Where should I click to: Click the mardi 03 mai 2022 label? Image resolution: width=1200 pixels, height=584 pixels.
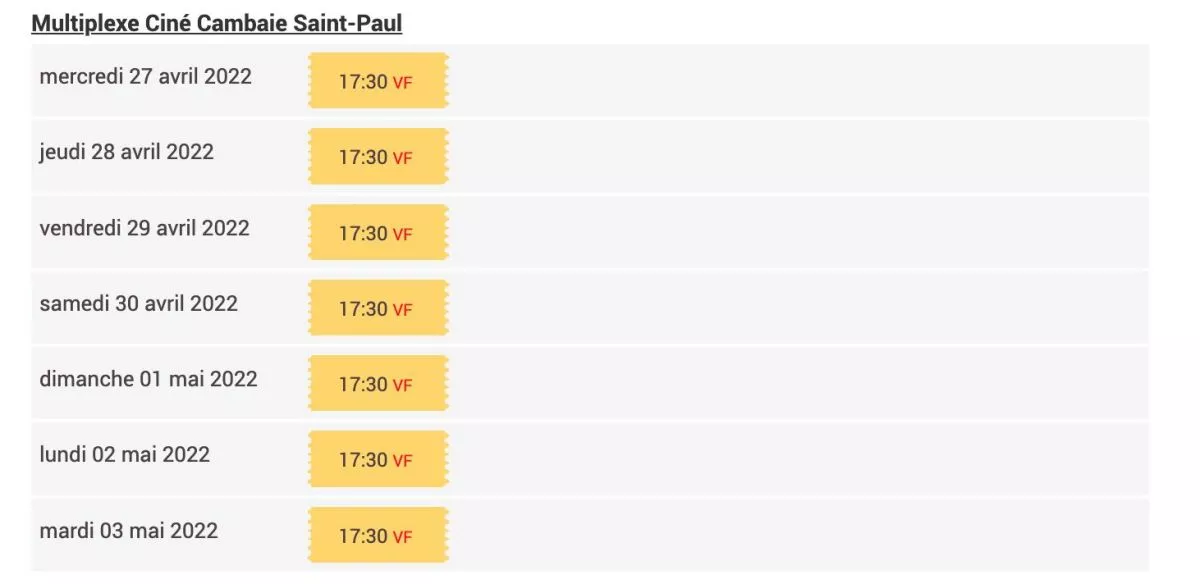[x=129, y=530]
